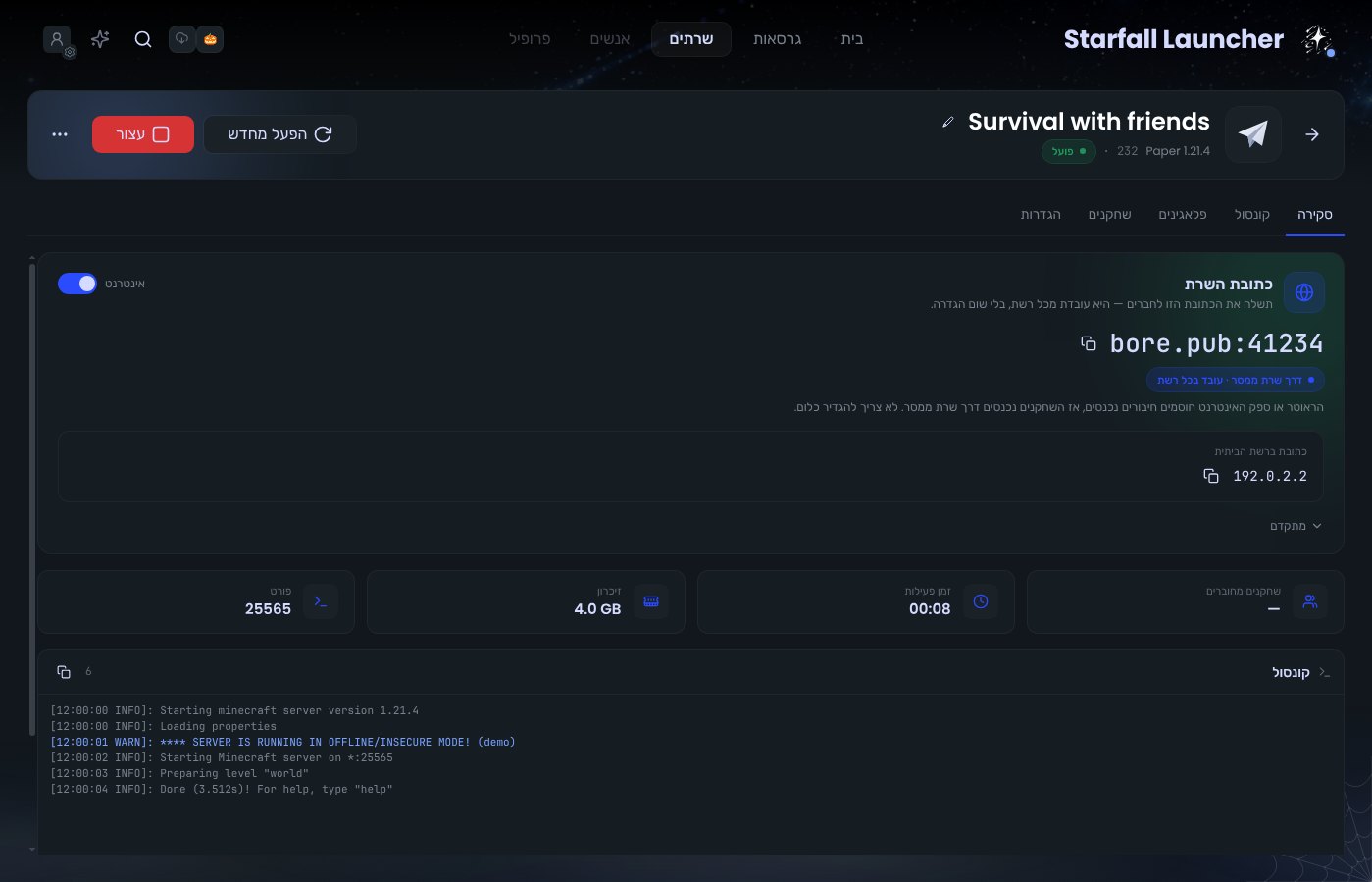Switch to the הגדרות settings tab
1372x882 pixels.
tap(1041, 215)
